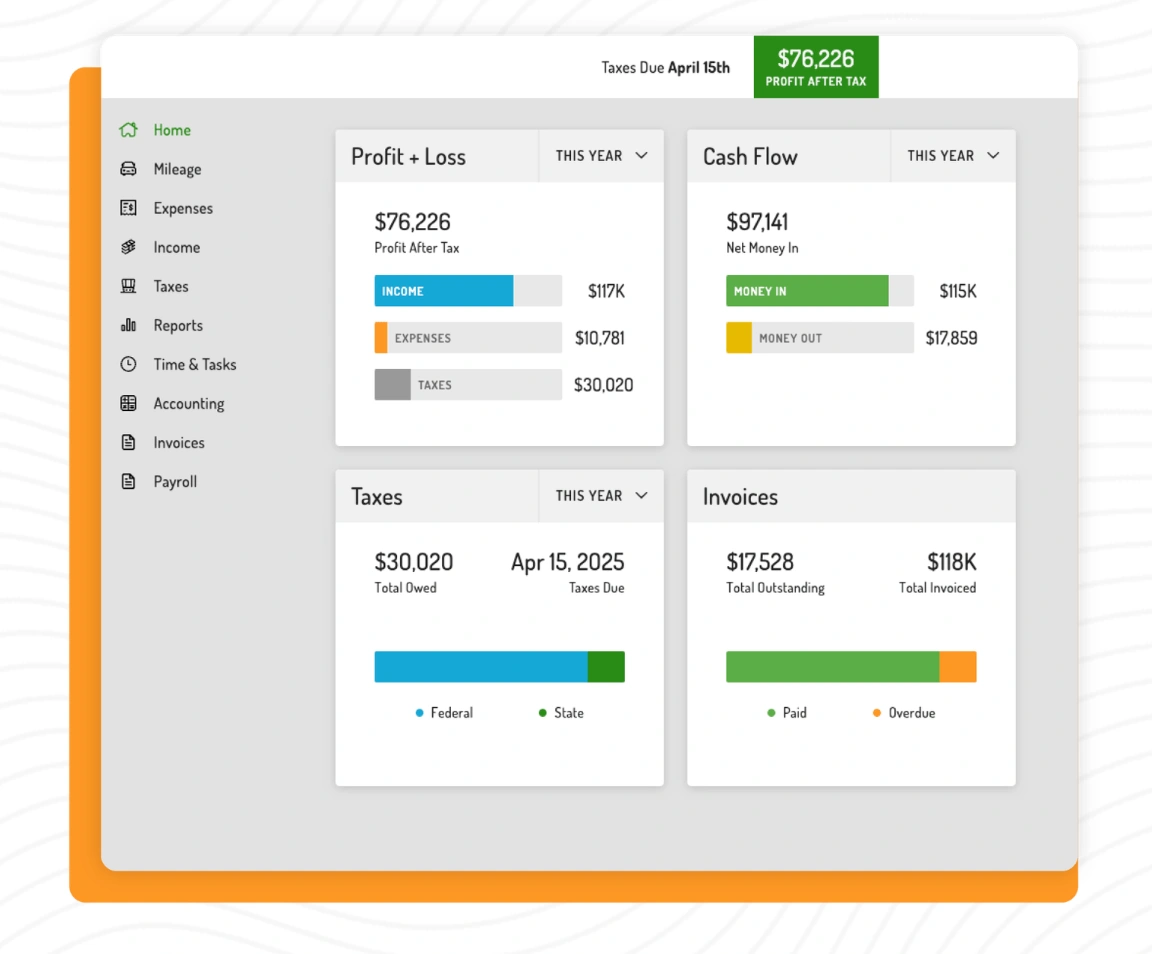Click the $97,141 Net Money In value
1152x954 pixels.
point(757,222)
